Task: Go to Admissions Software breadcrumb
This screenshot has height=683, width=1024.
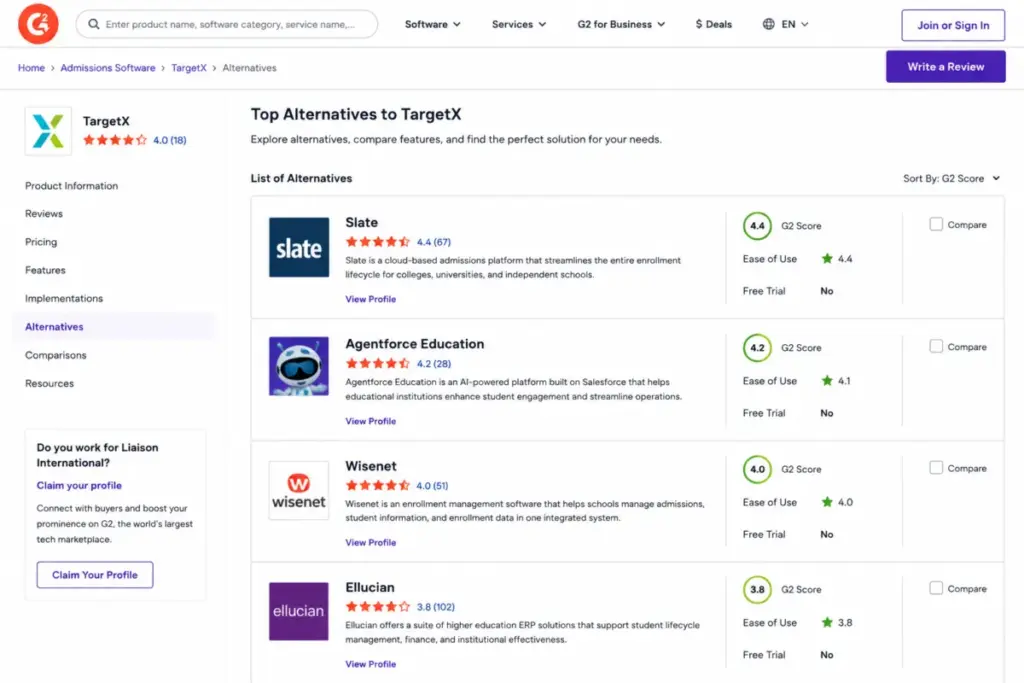Action: [108, 68]
